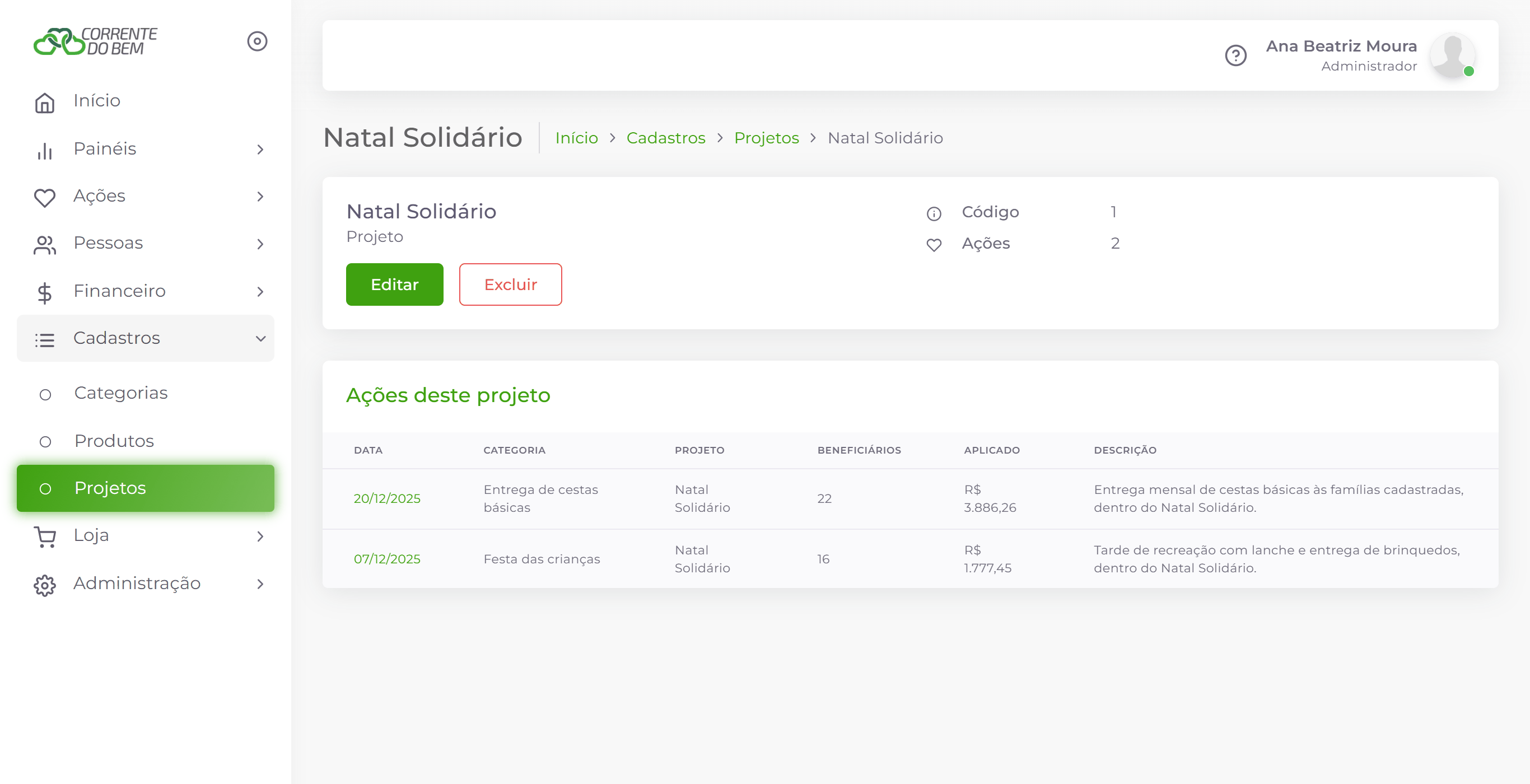Click the Editar button
Viewport: 1530px width, 784px height.
[394, 284]
